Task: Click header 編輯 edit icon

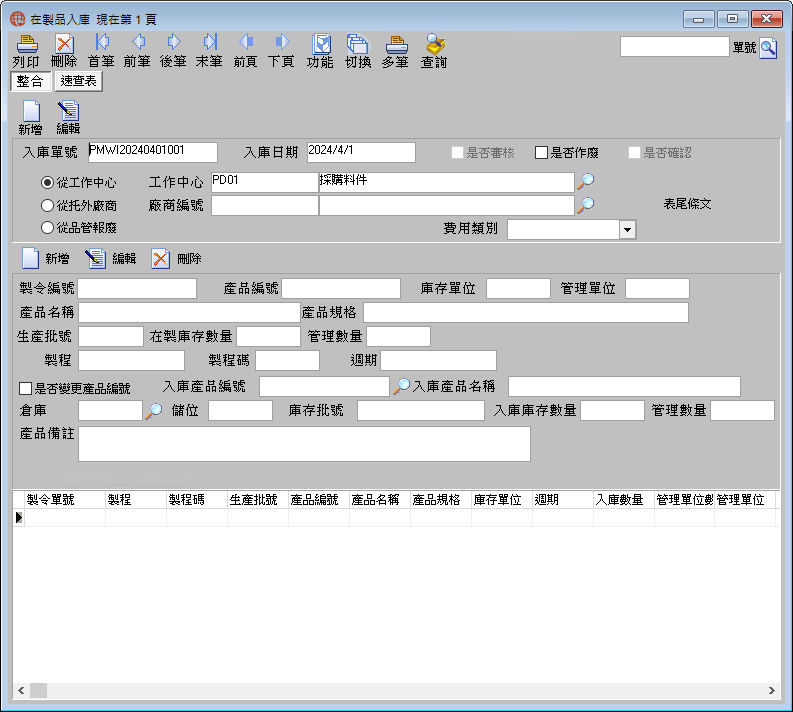Action: coord(68,111)
